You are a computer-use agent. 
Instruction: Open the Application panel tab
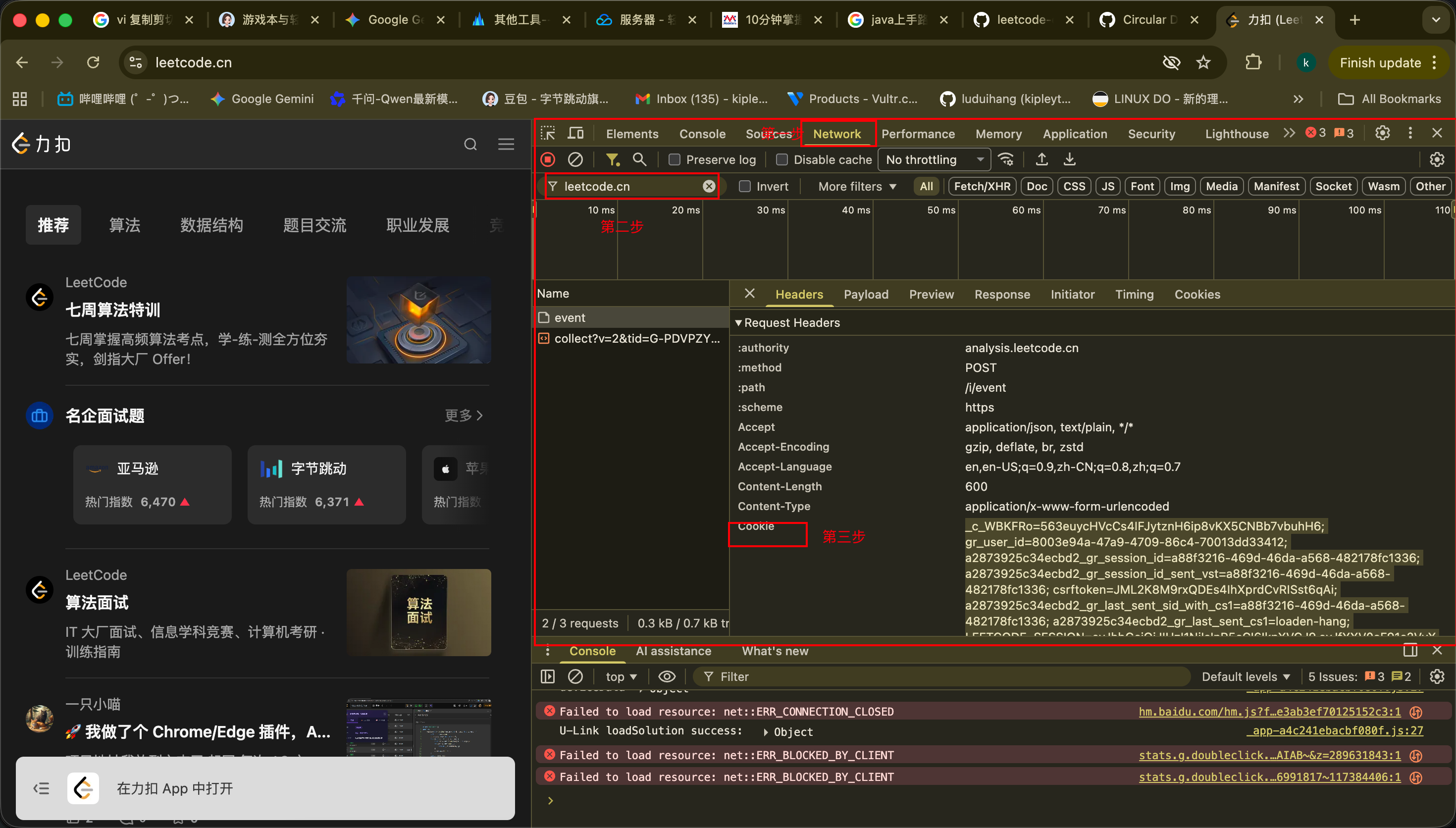click(1075, 134)
